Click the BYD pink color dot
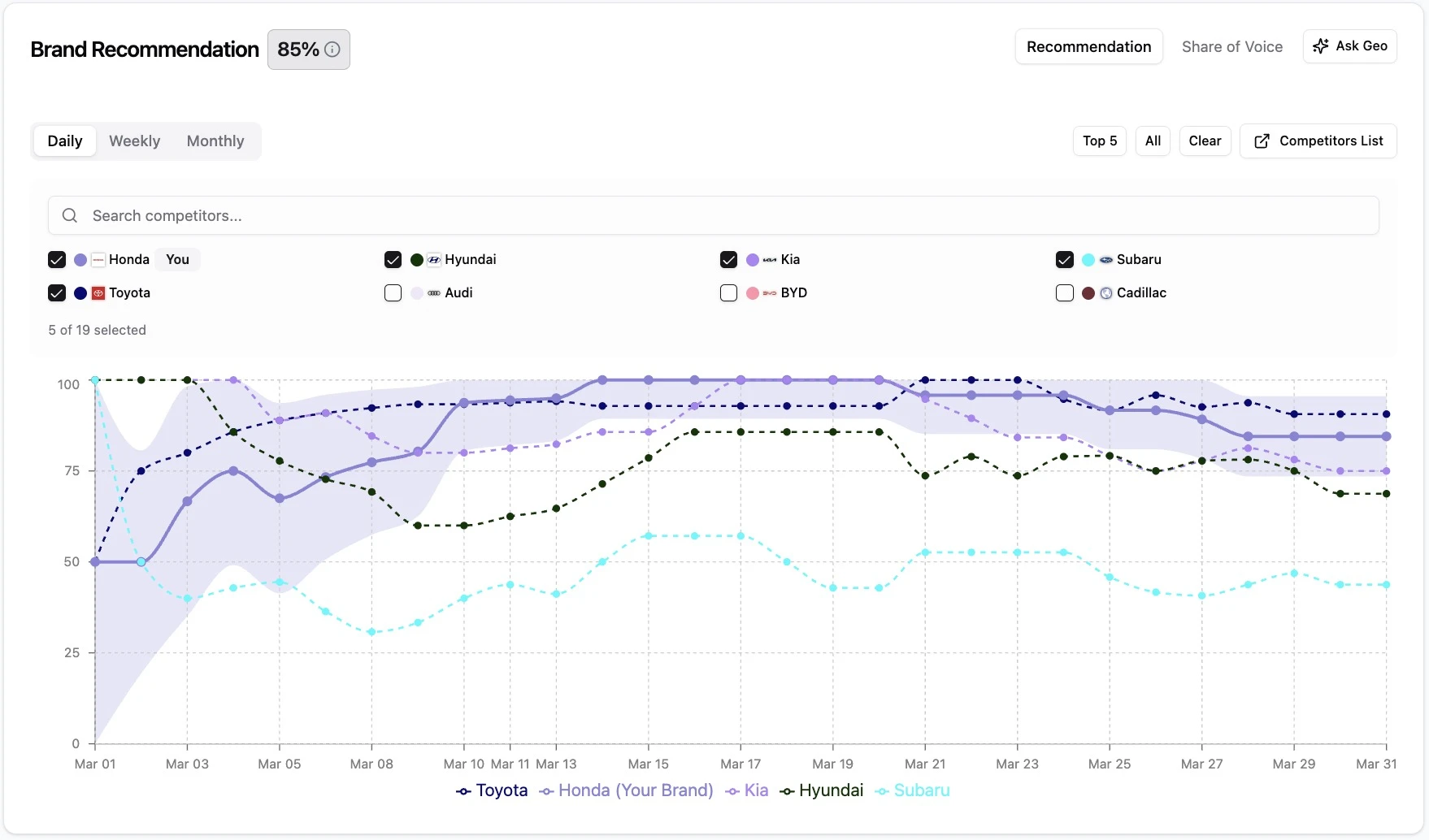The height and width of the screenshot is (840, 1429). pyautogui.click(x=753, y=293)
